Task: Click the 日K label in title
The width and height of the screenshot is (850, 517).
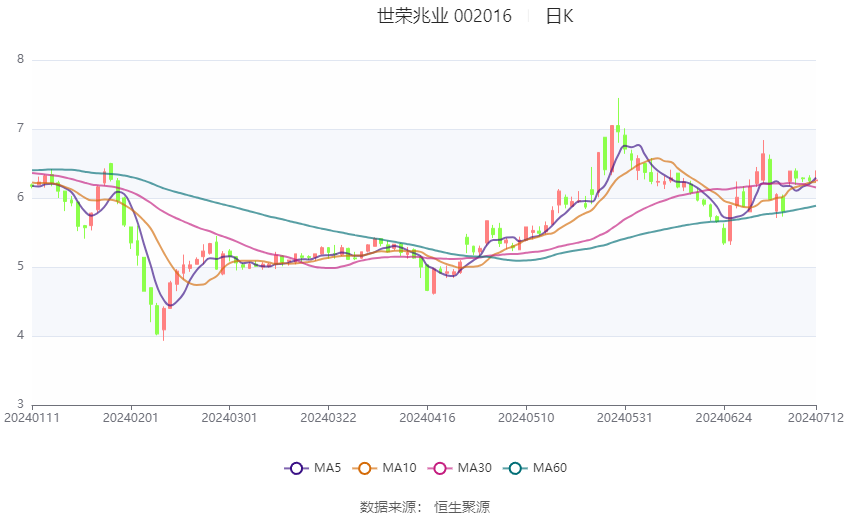Action: [x=559, y=16]
